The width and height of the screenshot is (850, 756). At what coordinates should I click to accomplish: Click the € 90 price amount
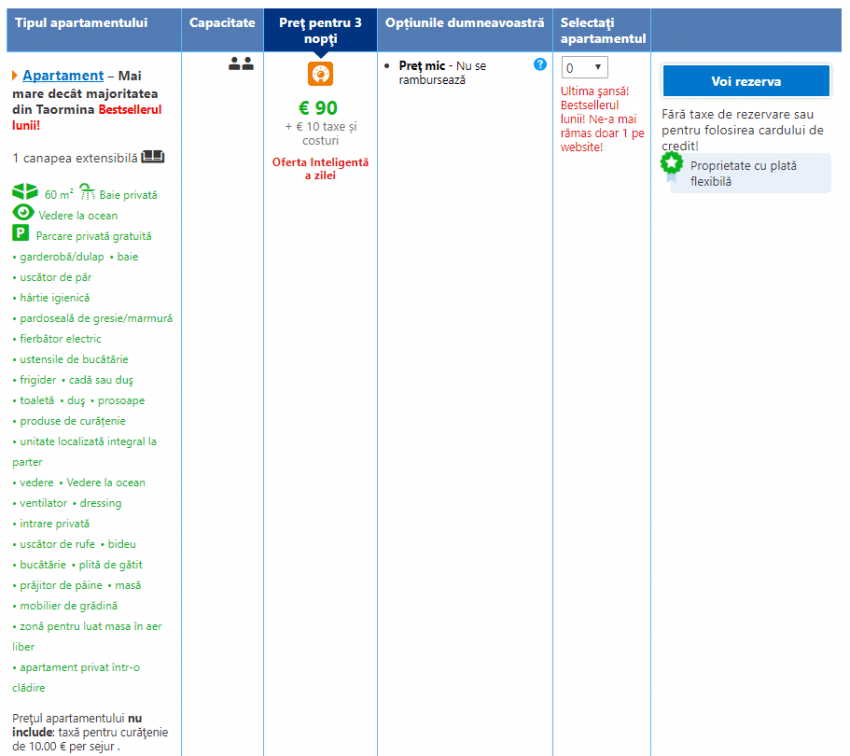click(319, 108)
